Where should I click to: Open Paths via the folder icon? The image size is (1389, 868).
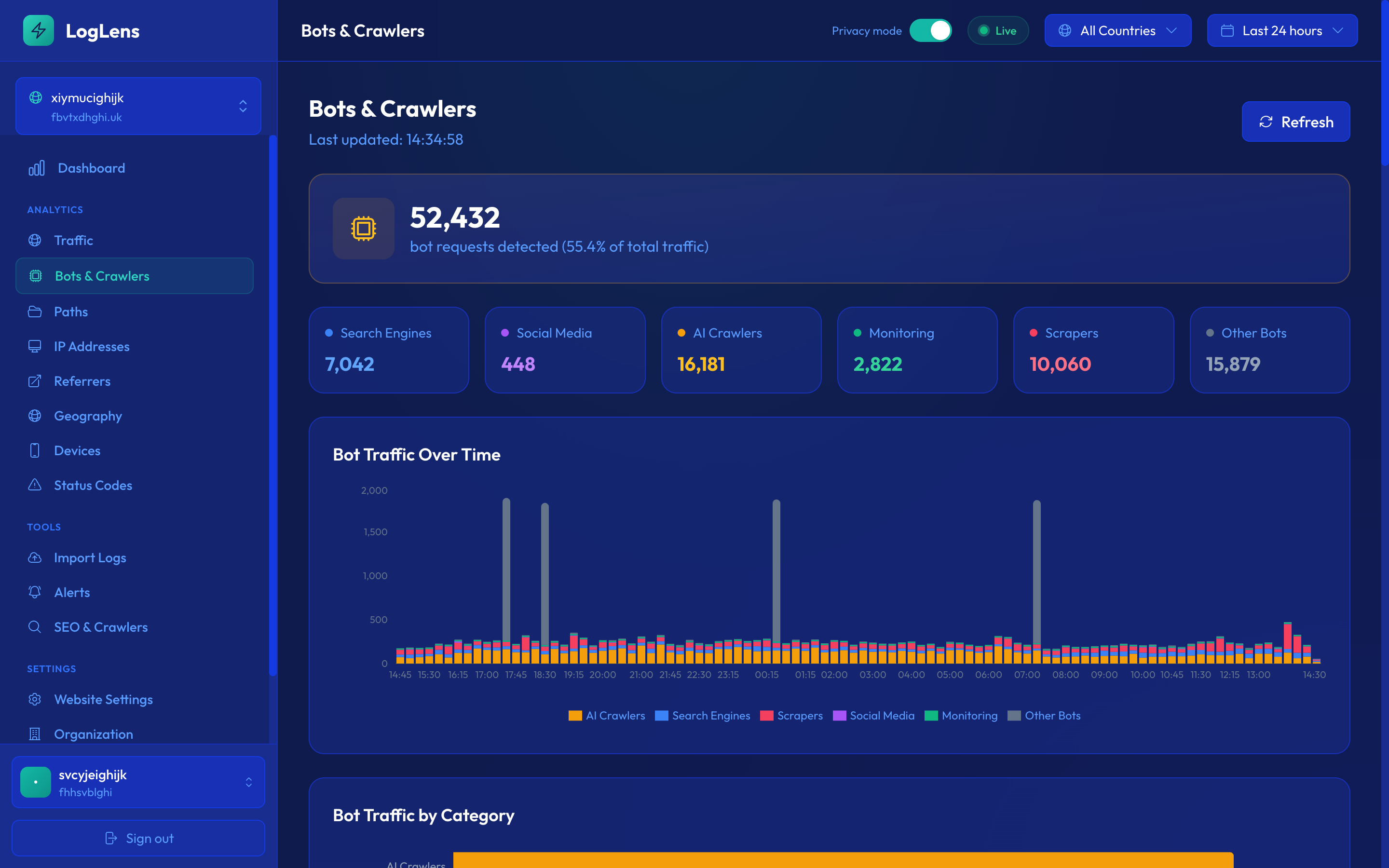pyautogui.click(x=35, y=311)
